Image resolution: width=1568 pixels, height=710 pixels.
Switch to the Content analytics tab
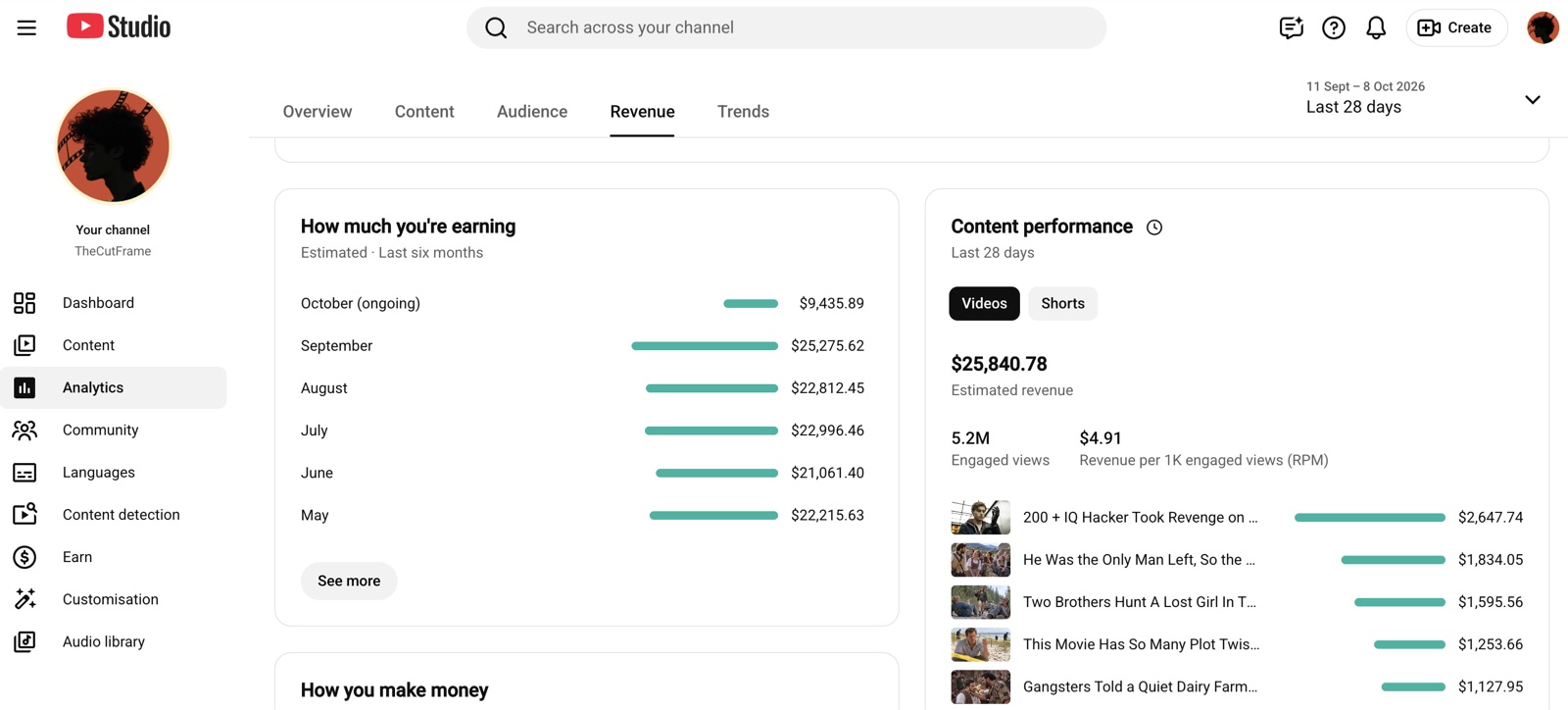[424, 112]
